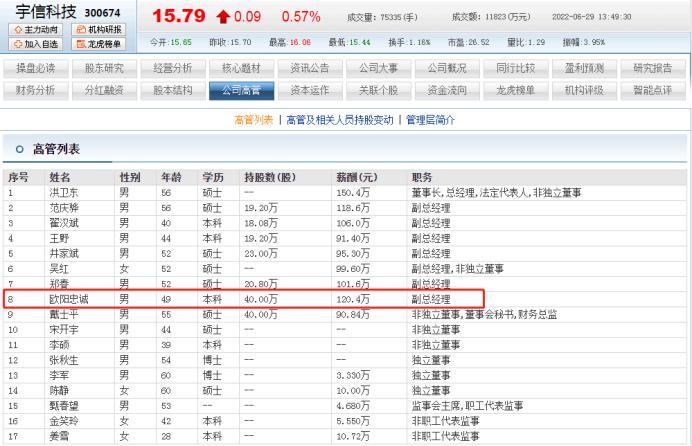Click the 职务 column header
This screenshot has width=692, height=446.
422,177
